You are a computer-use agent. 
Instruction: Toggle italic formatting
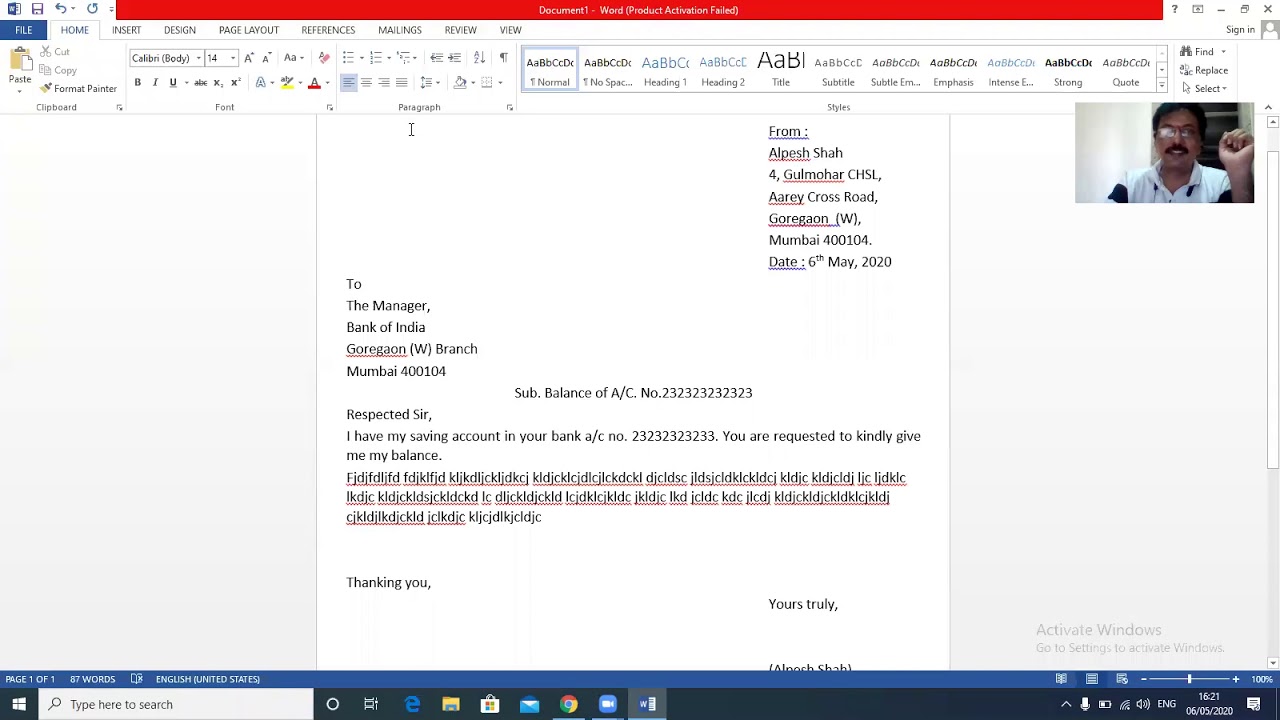click(155, 83)
